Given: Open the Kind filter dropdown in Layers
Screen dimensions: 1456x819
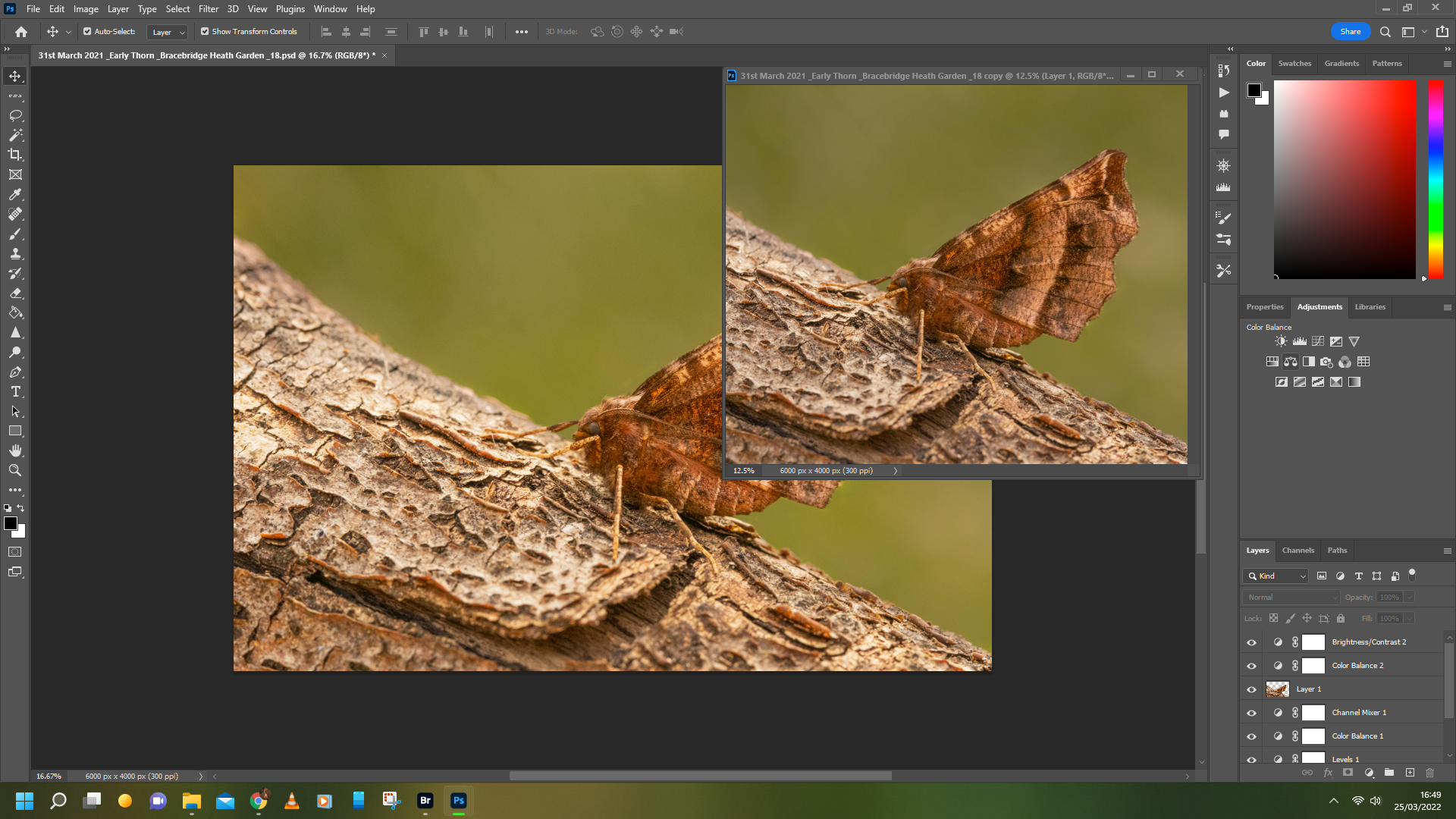Looking at the screenshot, I should coord(1276,576).
